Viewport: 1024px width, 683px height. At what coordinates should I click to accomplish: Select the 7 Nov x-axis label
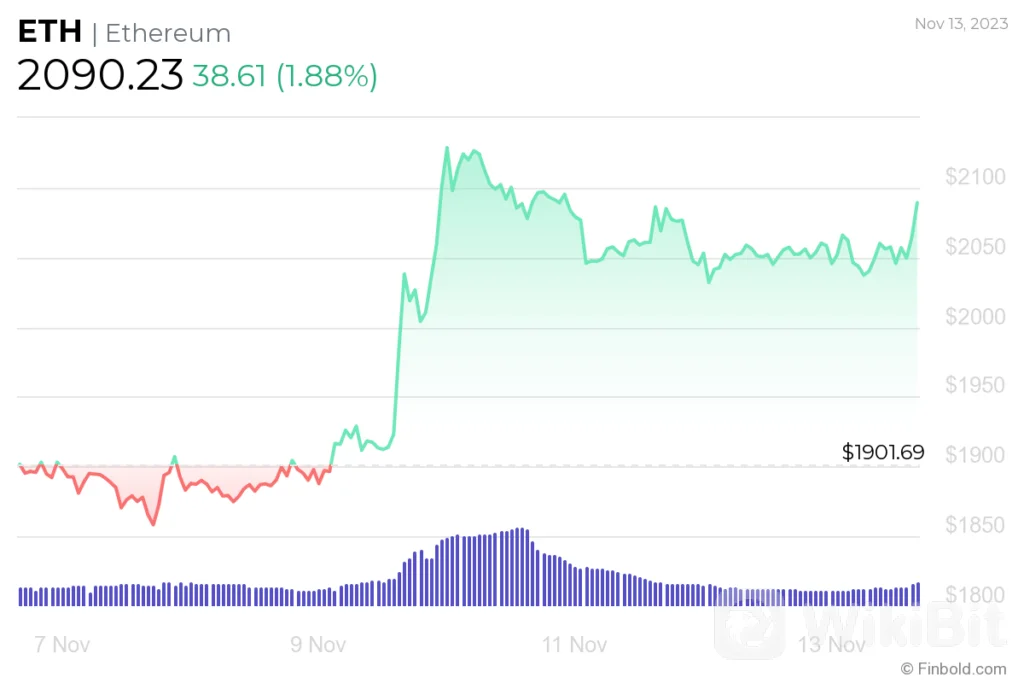62,645
